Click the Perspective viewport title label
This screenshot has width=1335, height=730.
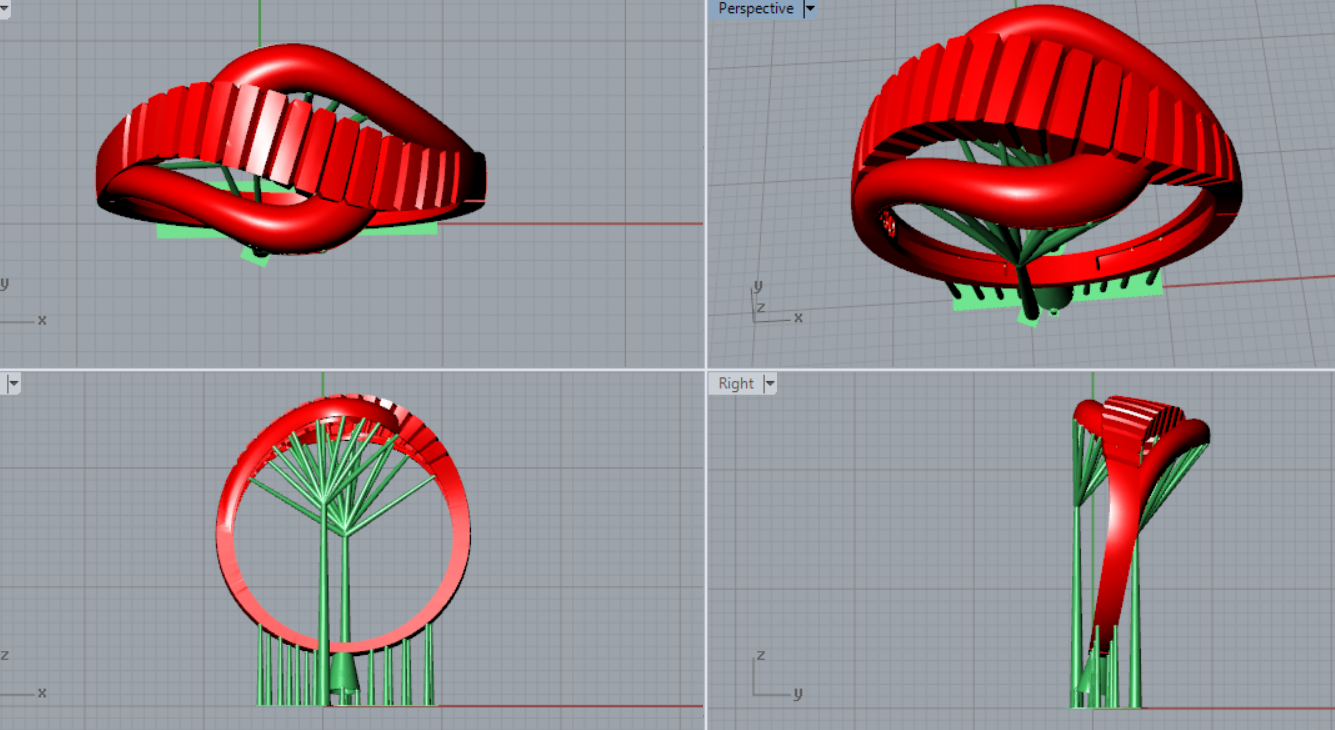coord(755,9)
